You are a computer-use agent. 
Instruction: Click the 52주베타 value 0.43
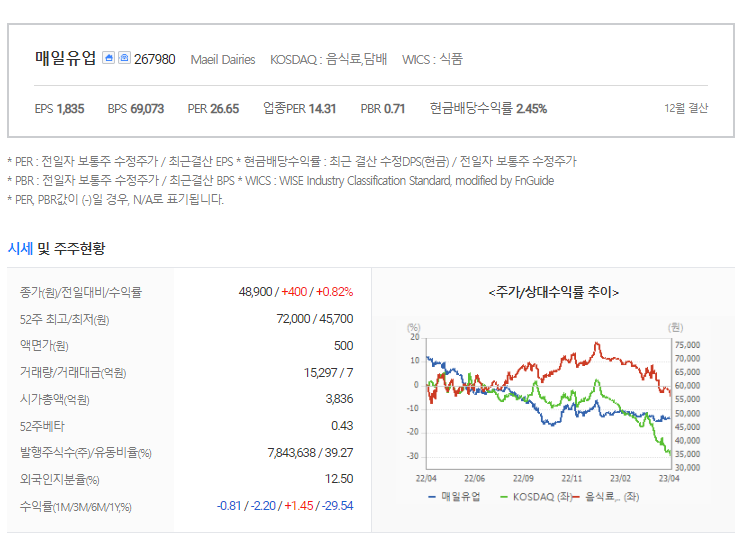pyautogui.click(x=342, y=426)
